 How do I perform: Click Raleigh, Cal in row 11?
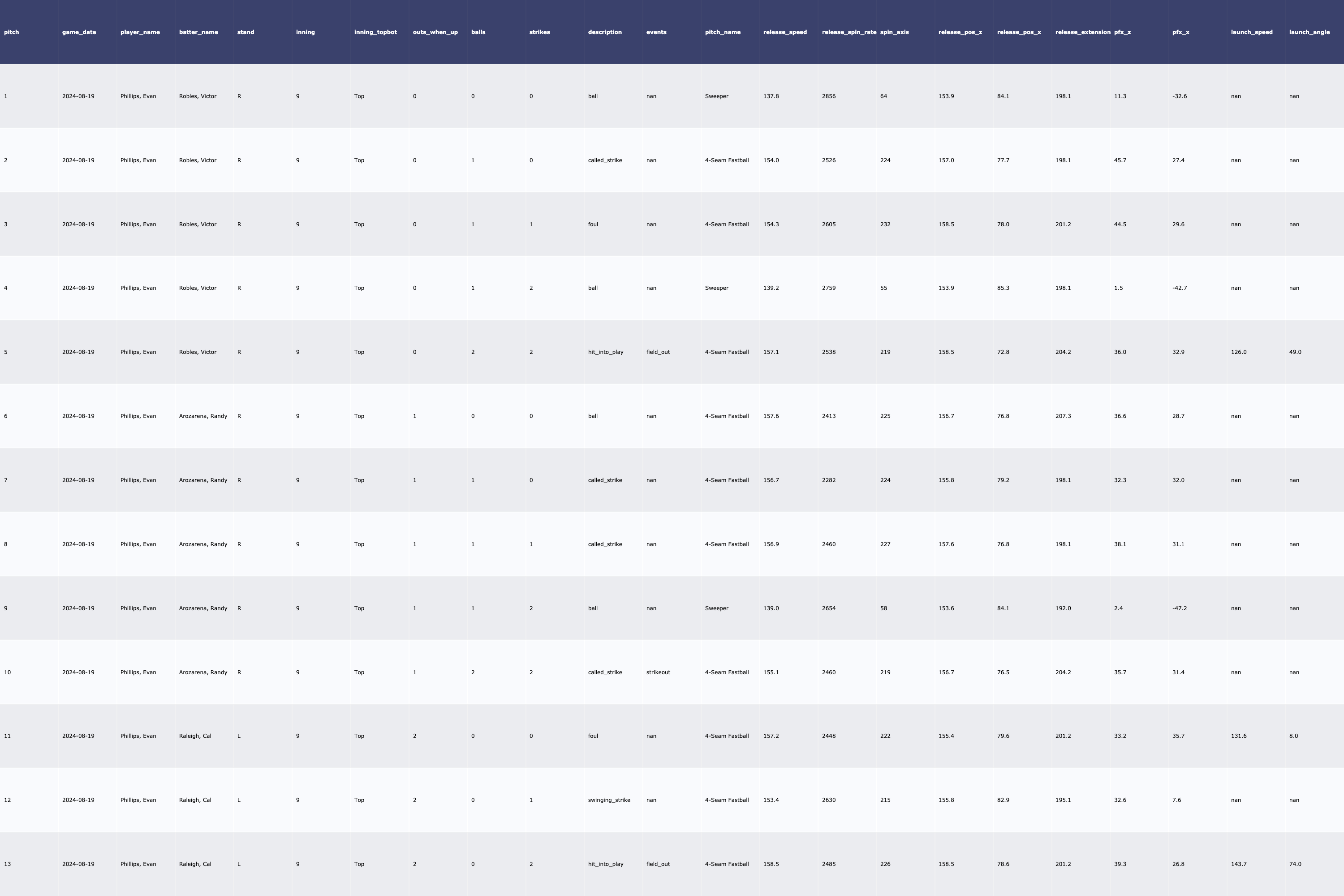click(195, 736)
